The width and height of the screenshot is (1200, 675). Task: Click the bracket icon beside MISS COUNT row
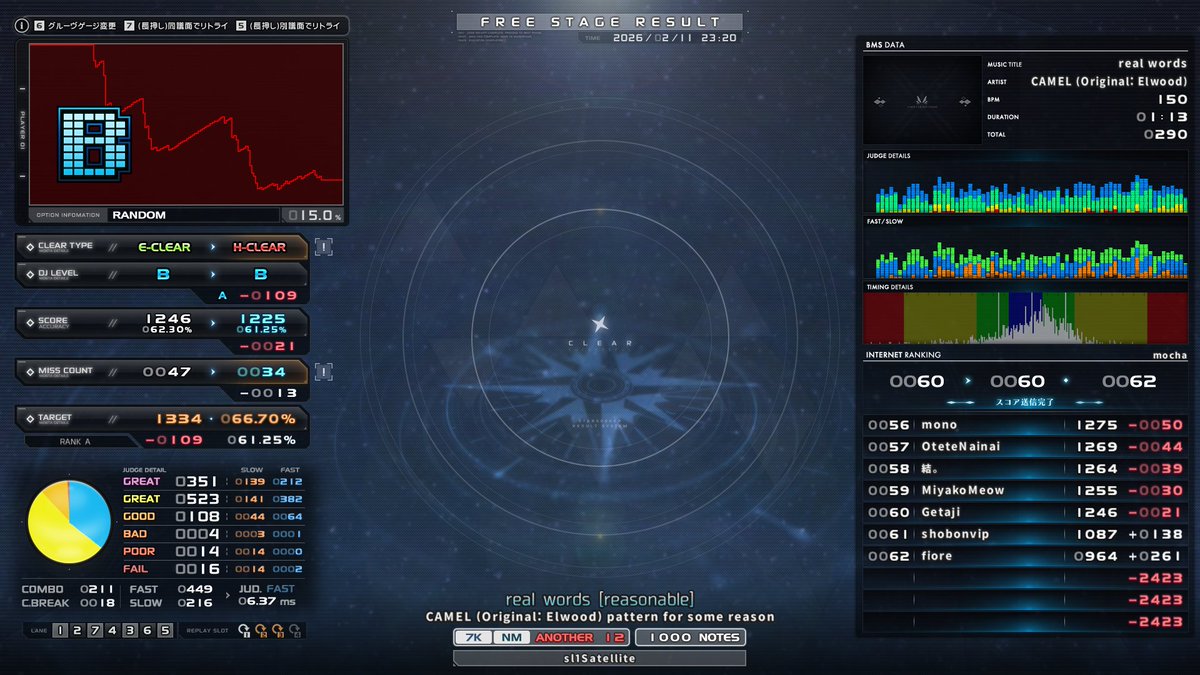(322, 371)
